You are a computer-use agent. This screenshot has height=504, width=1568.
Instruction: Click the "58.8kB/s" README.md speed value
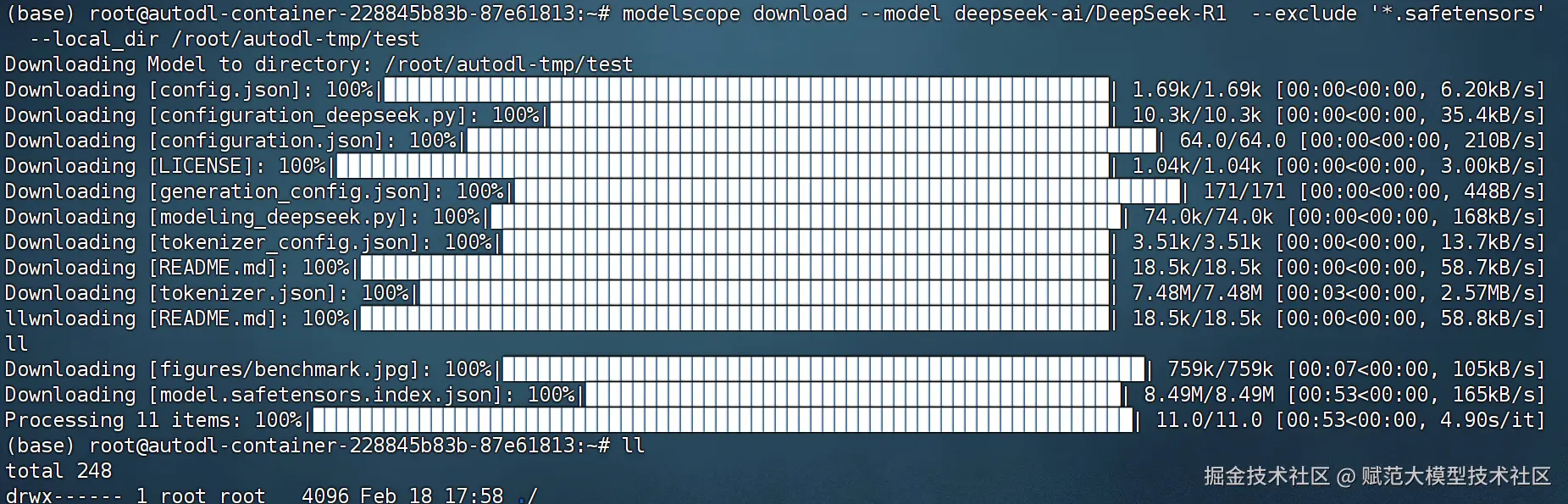coord(1488,318)
